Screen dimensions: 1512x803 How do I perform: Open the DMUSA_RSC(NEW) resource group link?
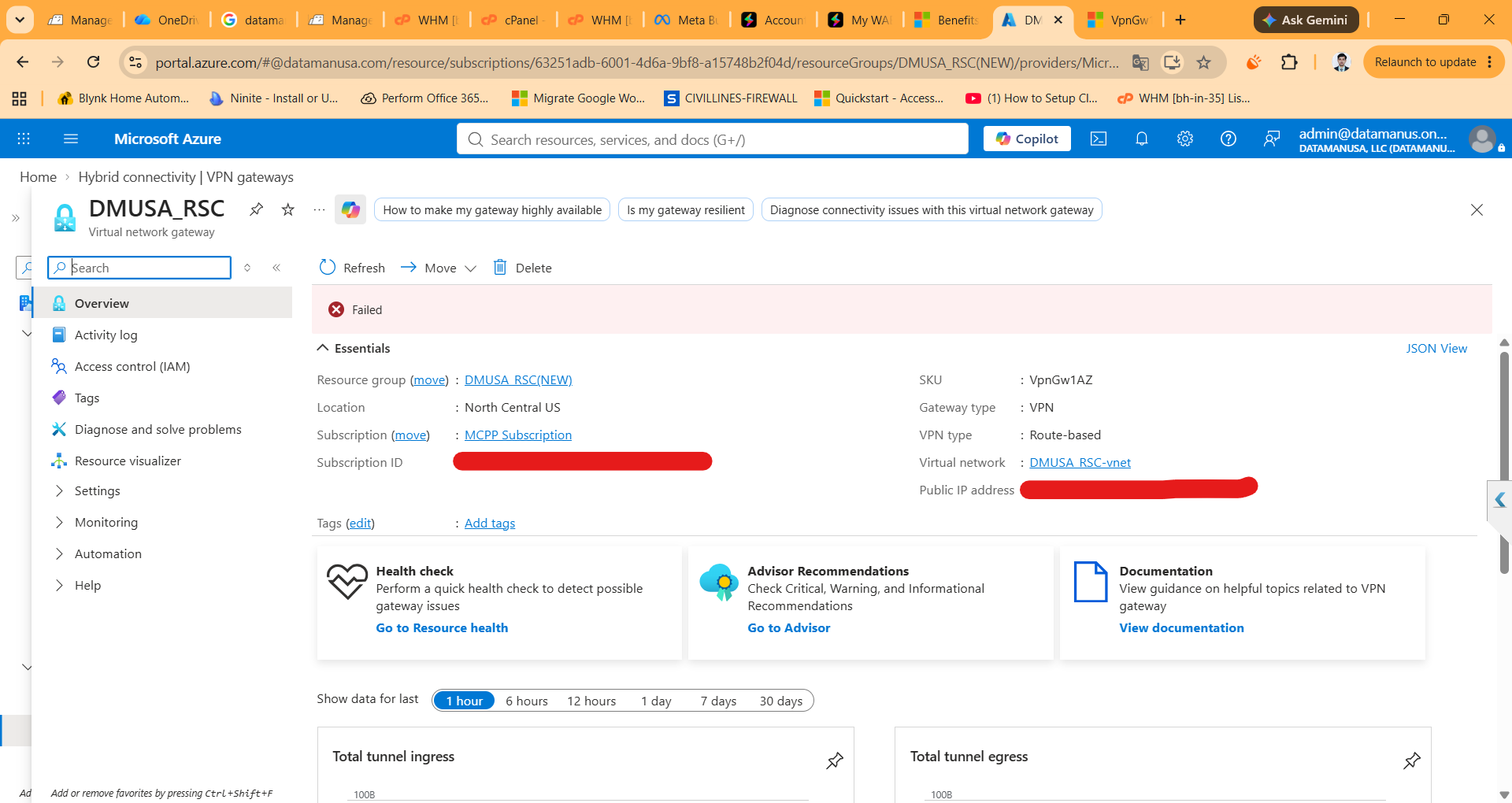coord(518,379)
